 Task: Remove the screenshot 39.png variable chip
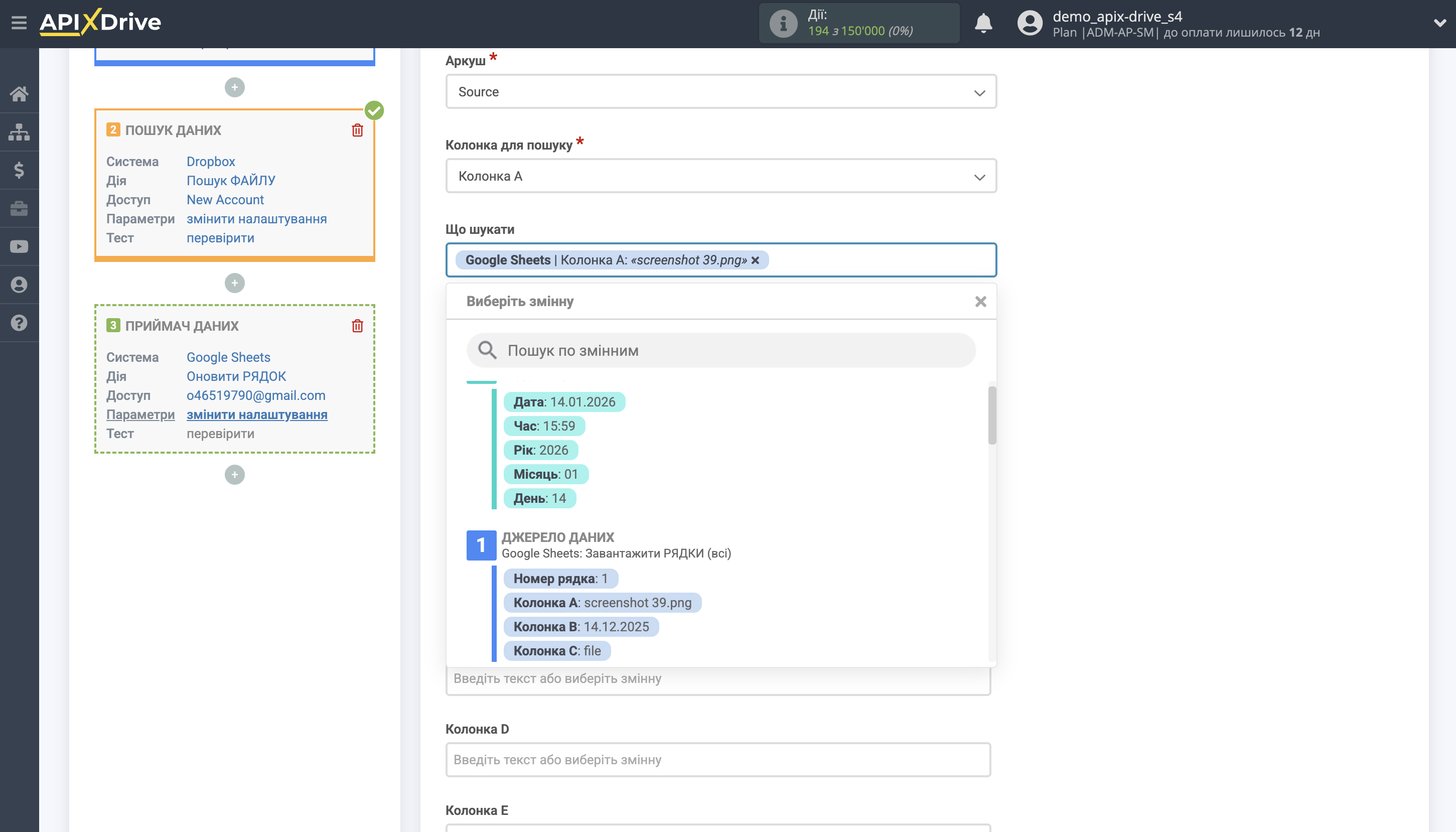point(755,260)
